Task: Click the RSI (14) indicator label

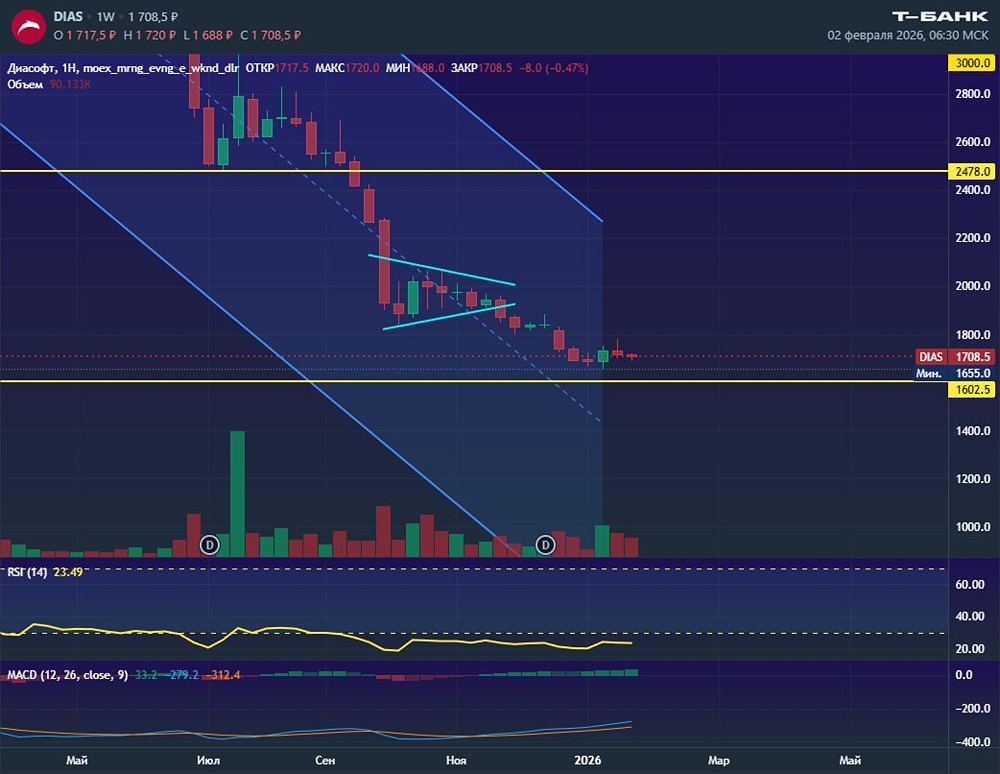Action: [27, 572]
